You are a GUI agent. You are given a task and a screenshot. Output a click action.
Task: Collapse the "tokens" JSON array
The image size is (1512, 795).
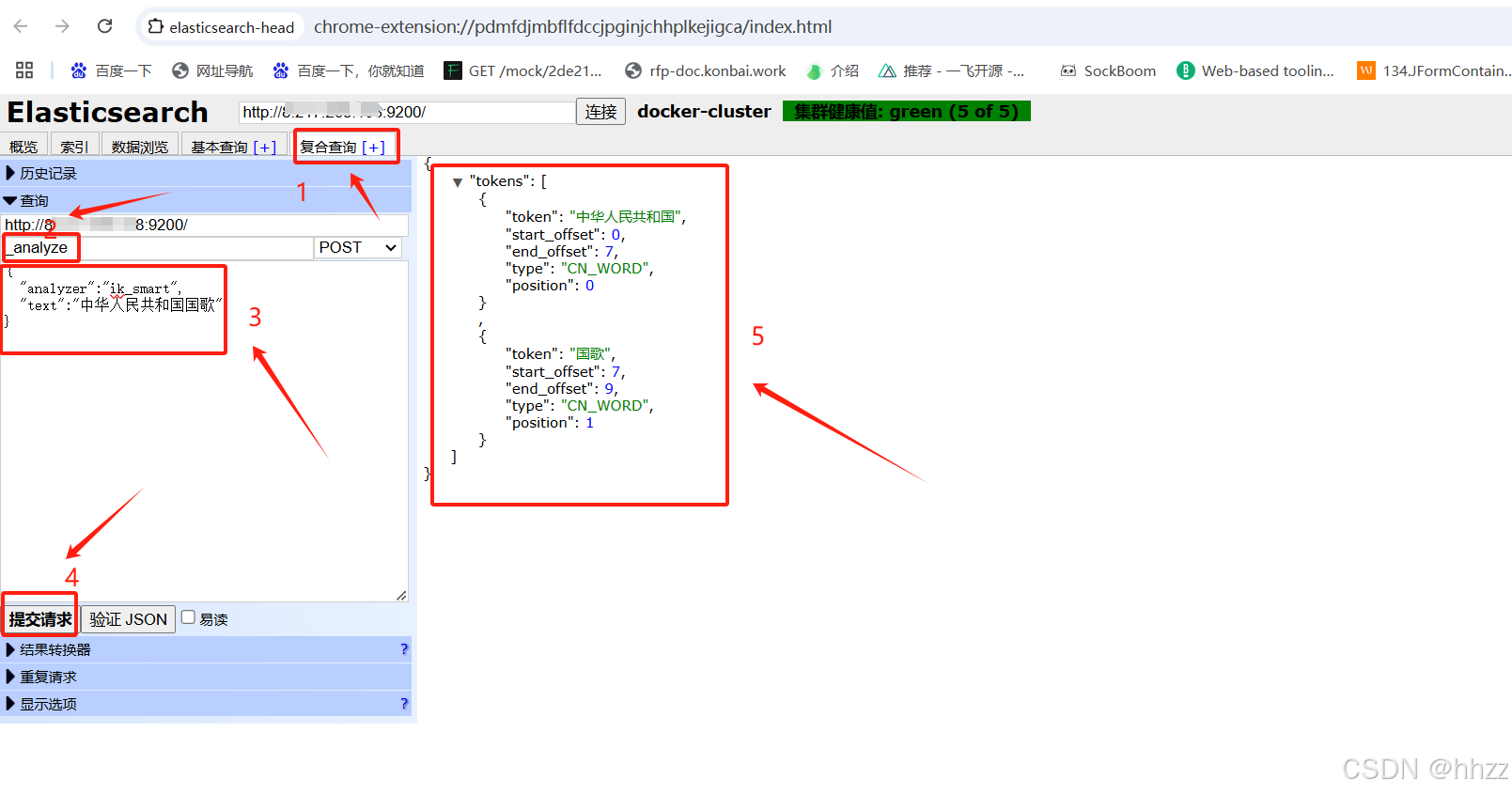click(458, 182)
